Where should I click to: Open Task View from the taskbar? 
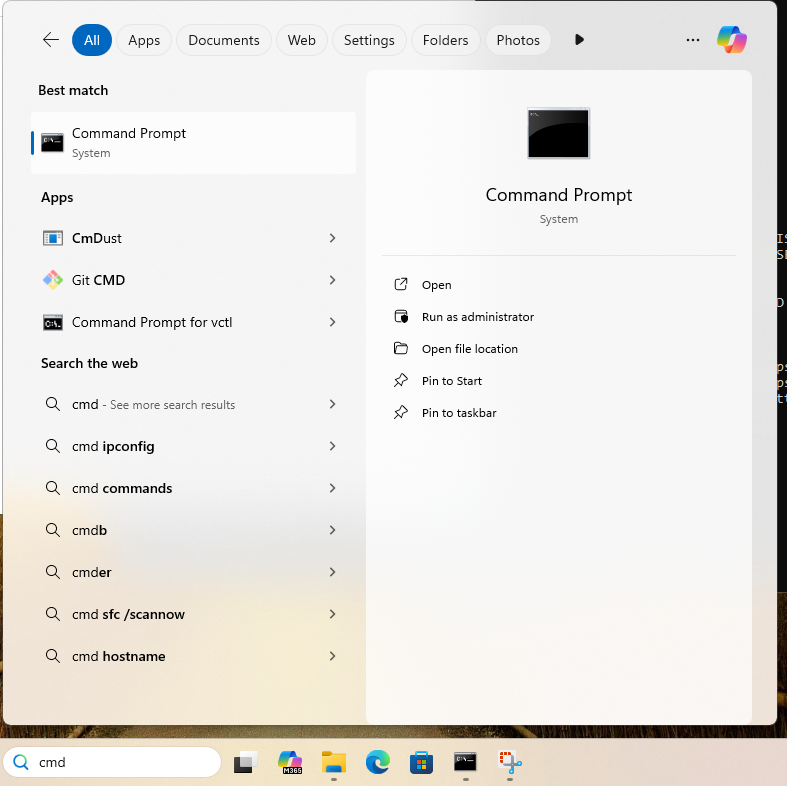click(x=246, y=763)
